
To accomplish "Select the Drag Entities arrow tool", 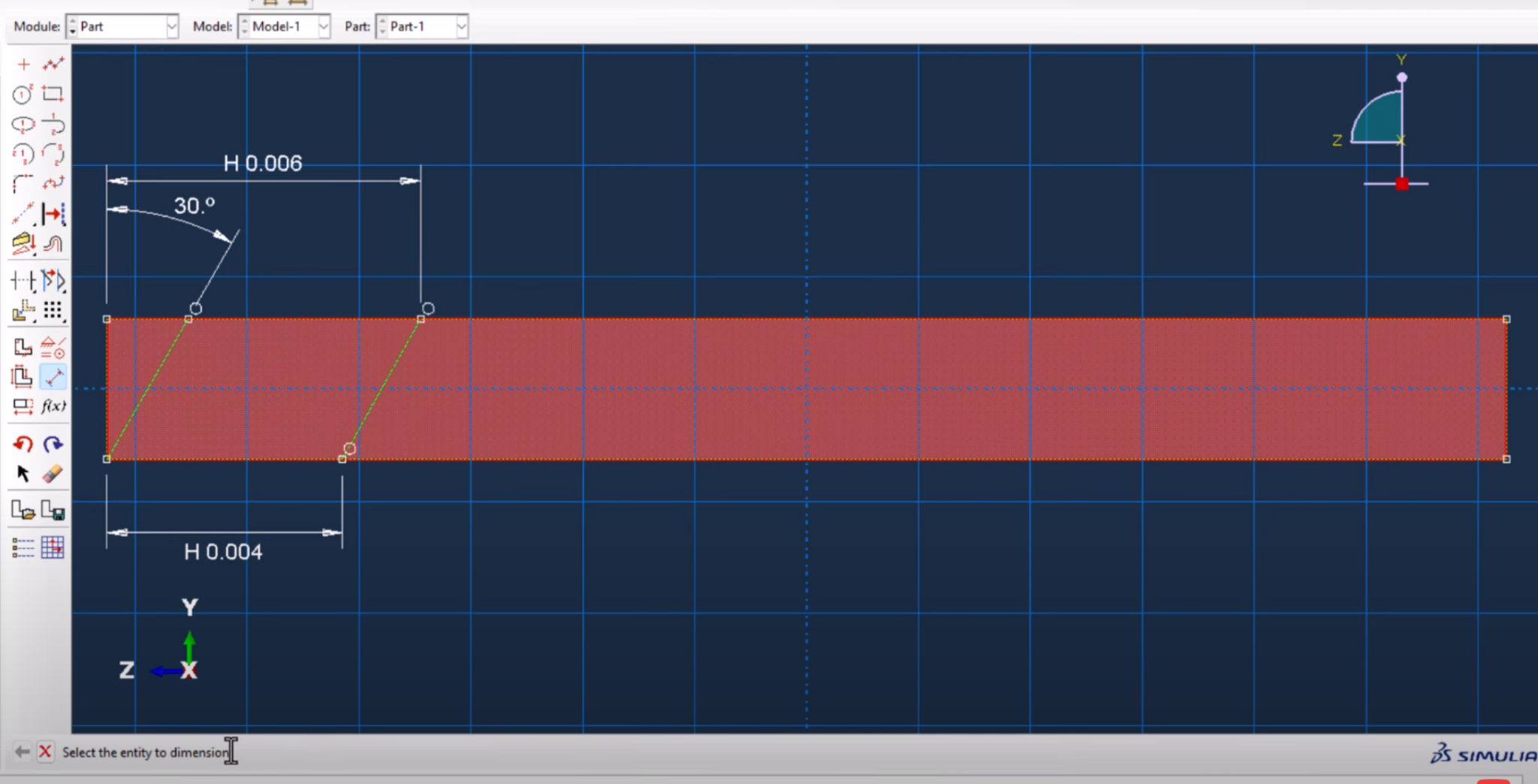I will 23,472.
